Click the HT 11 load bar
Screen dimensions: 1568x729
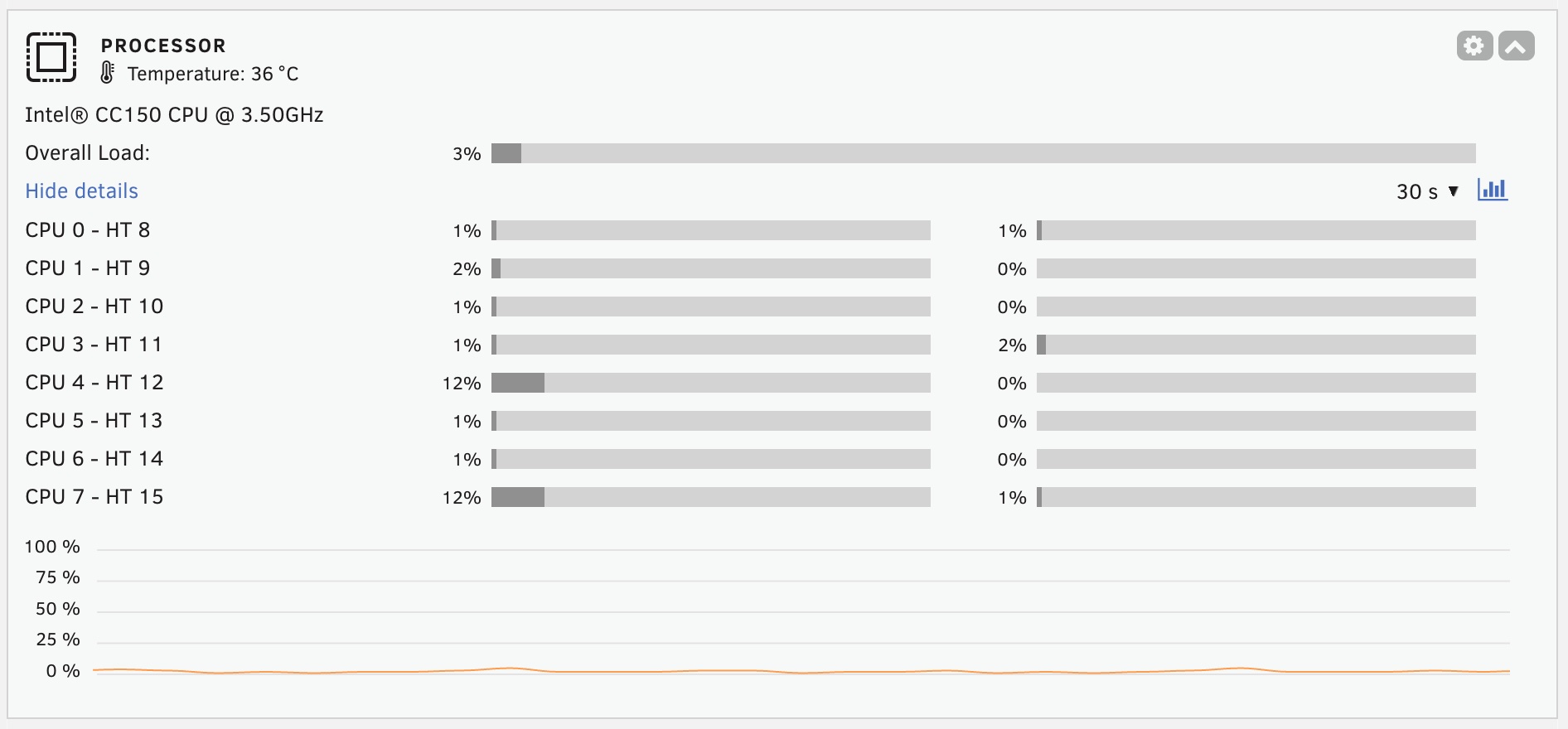[x=1256, y=345]
